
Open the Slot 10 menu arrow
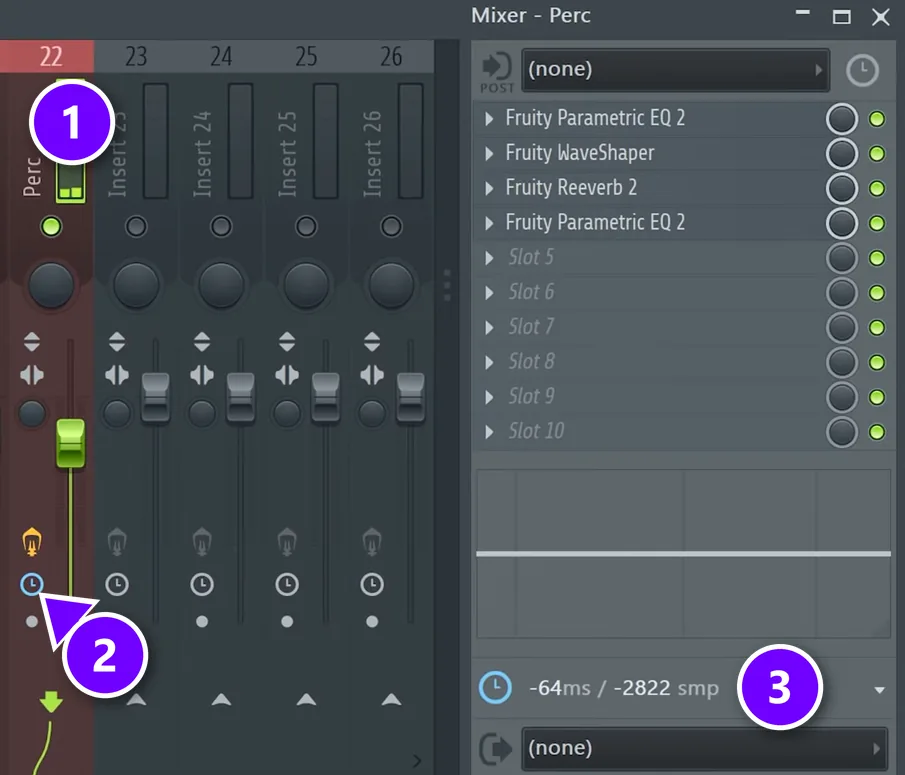[x=489, y=432]
